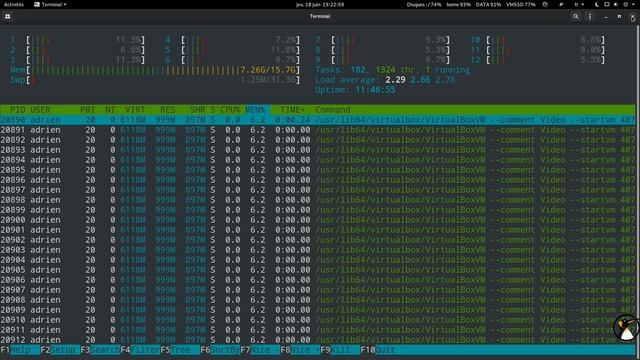Click F7 Nice - button
This screenshot has width=640, height=360.
pyautogui.click(x=260, y=350)
